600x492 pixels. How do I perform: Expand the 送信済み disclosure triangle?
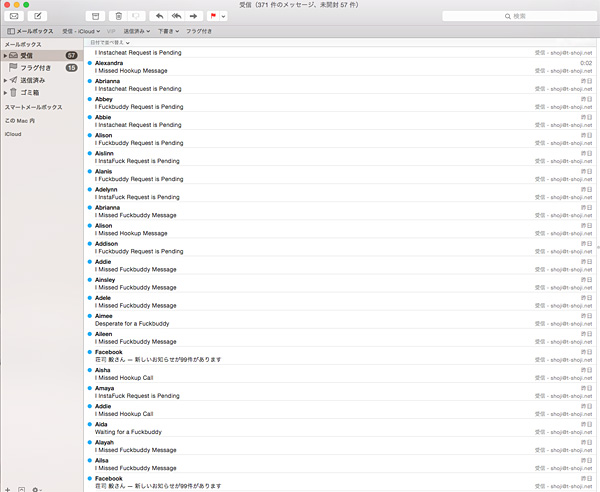coord(5,80)
